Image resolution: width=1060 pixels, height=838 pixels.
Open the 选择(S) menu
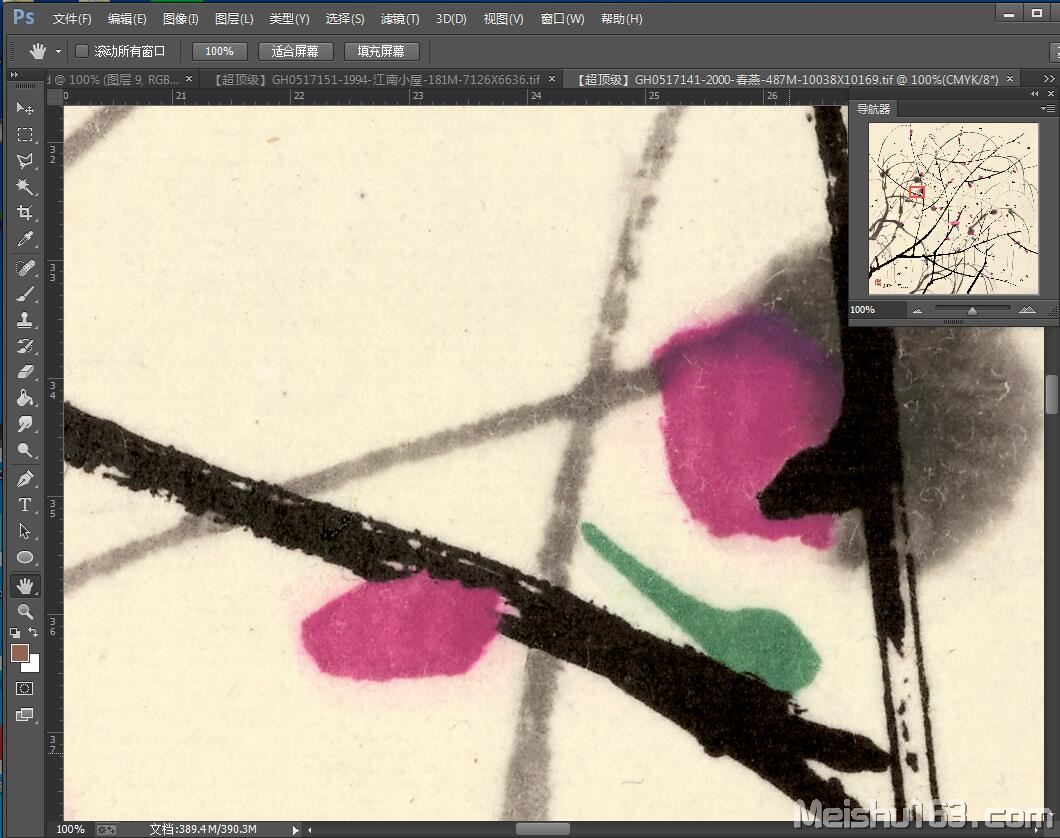pyautogui.click(x=345, y=19)
